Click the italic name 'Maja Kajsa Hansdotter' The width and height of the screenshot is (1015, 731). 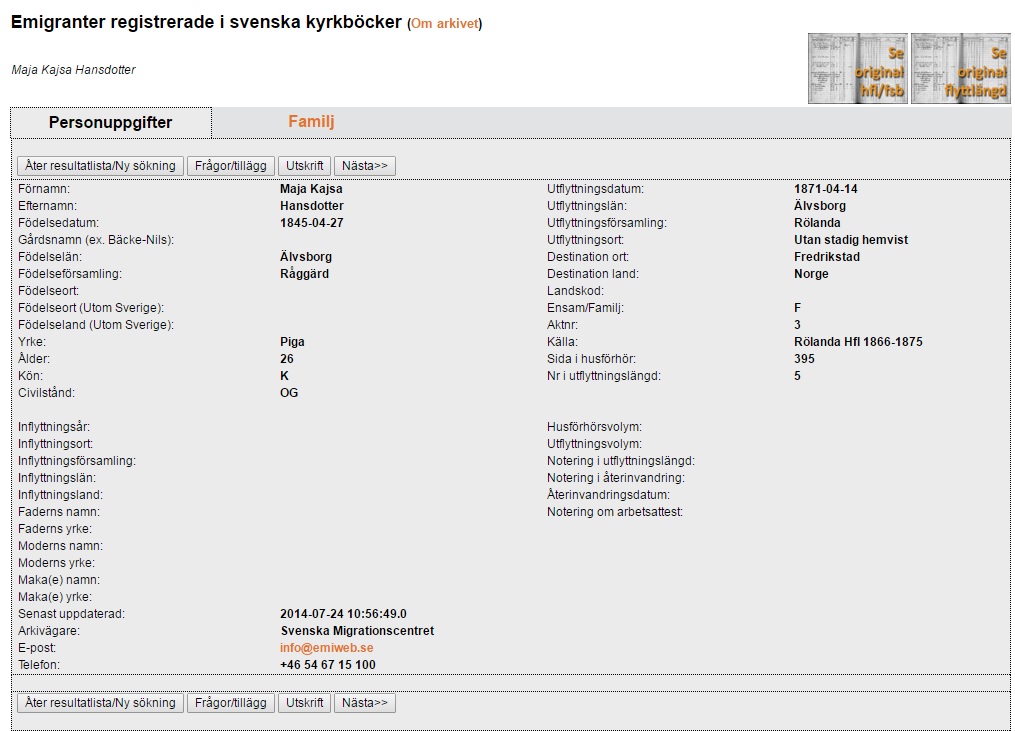[x=73, y=70]
